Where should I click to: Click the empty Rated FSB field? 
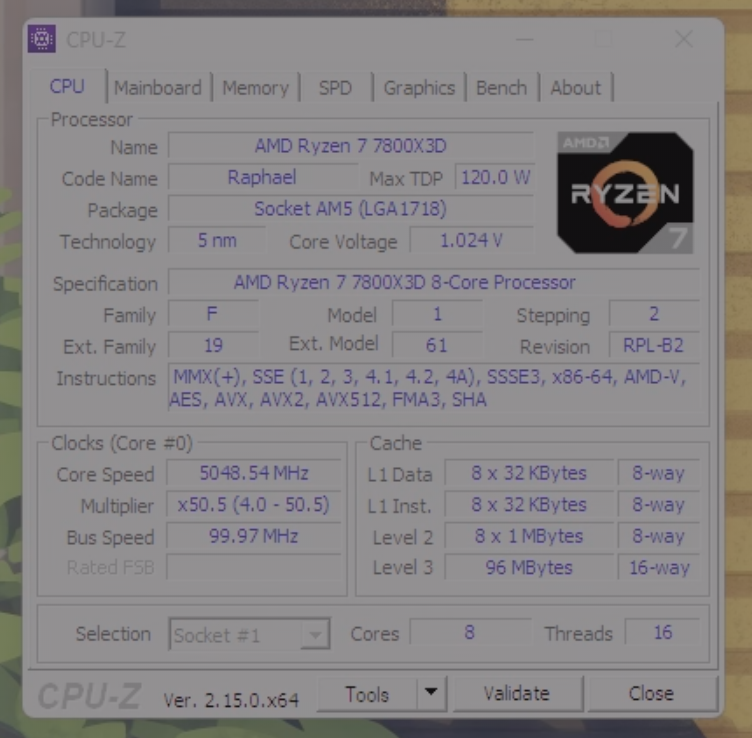pyautogui.click(x=254, y=567)
